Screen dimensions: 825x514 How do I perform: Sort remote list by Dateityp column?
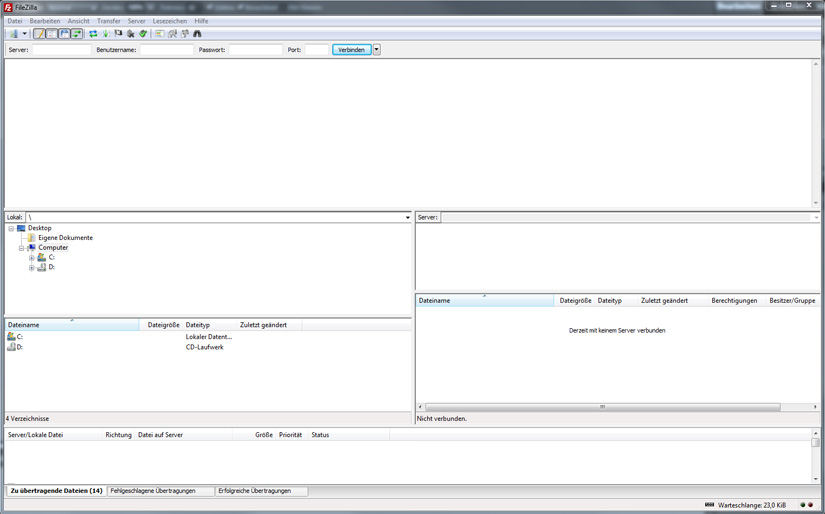[x=615, y=301]
